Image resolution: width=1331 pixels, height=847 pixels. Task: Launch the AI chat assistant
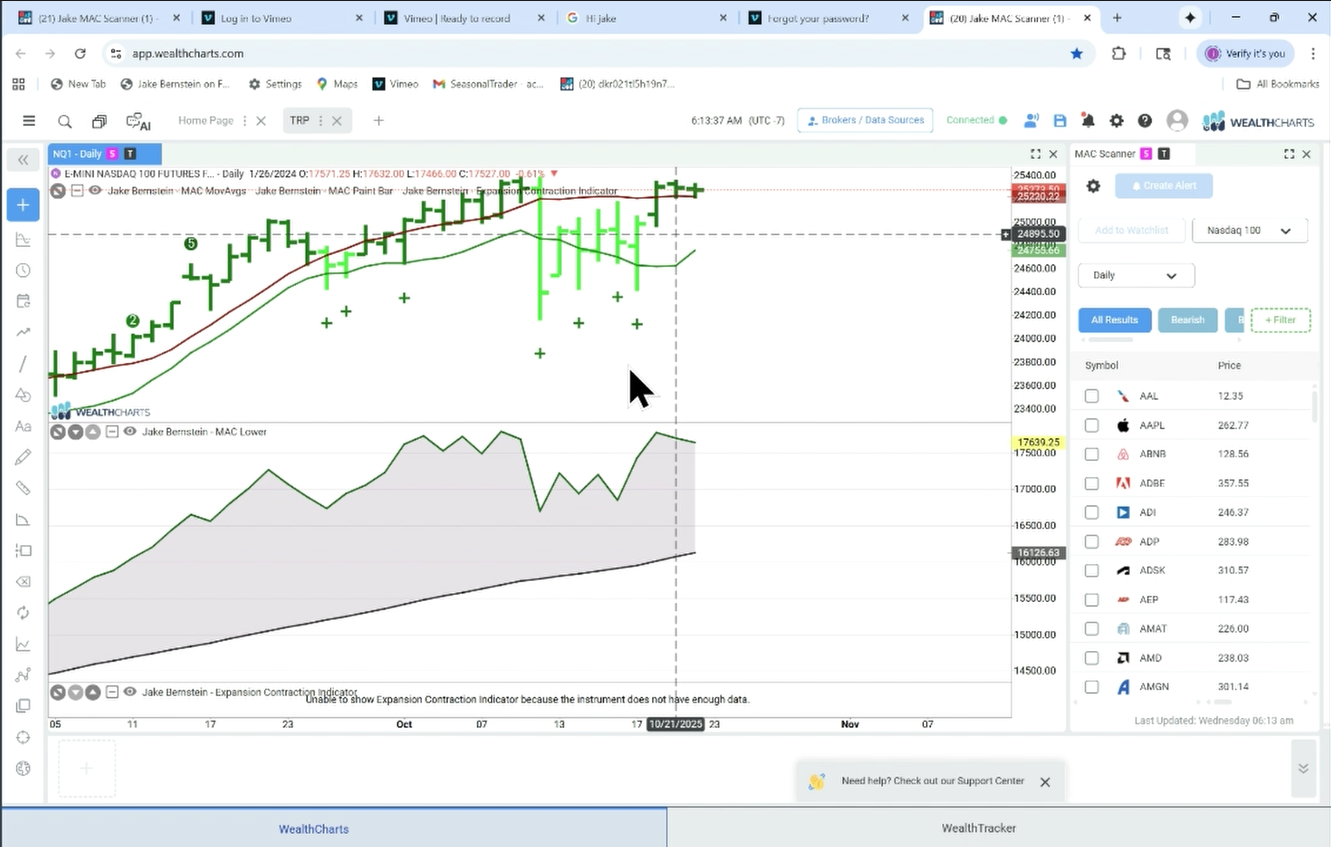click(x=138, y=121)
